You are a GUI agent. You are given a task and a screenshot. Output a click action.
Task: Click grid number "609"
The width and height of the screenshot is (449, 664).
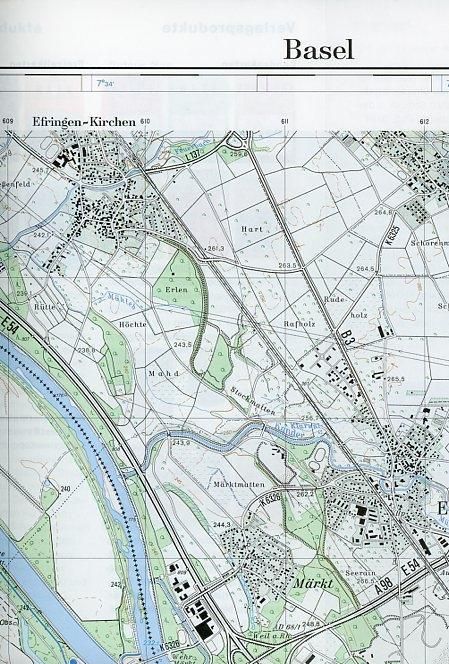coord(8,122)
